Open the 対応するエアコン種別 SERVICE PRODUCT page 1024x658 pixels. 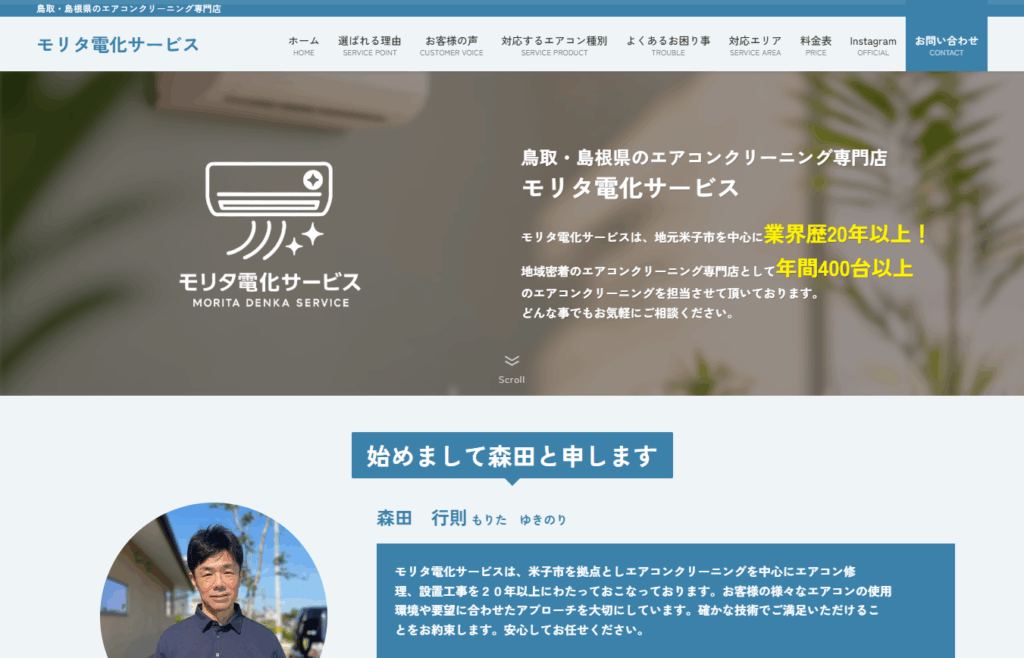tap(553, 44)
